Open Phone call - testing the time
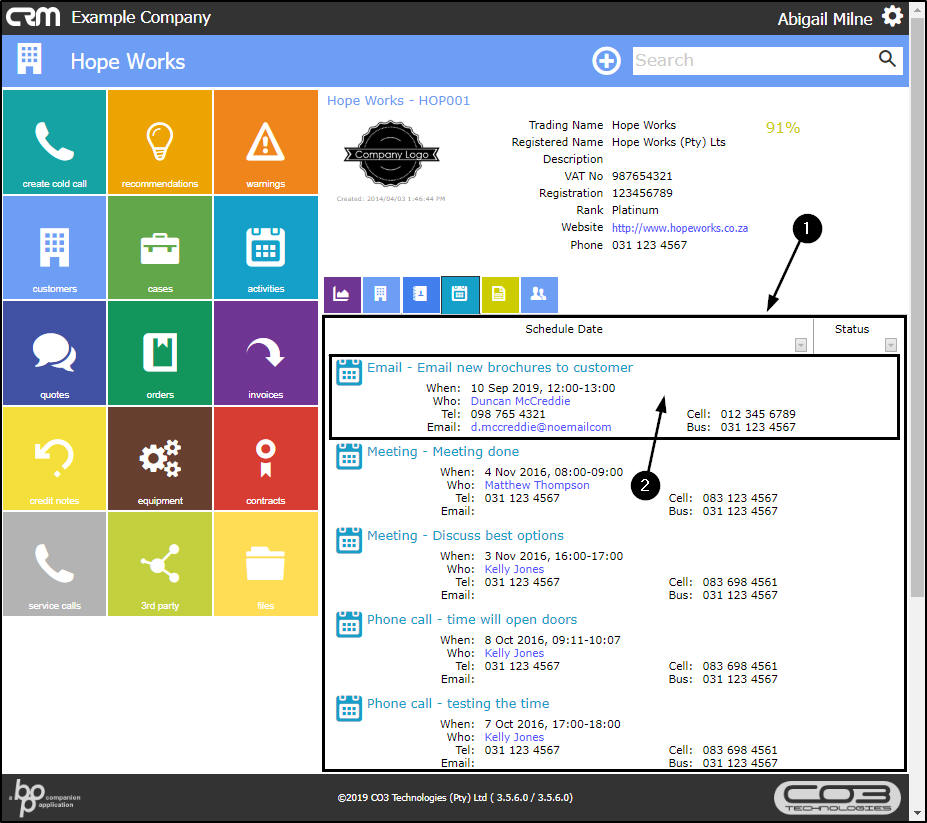 (x=458, y=703)
